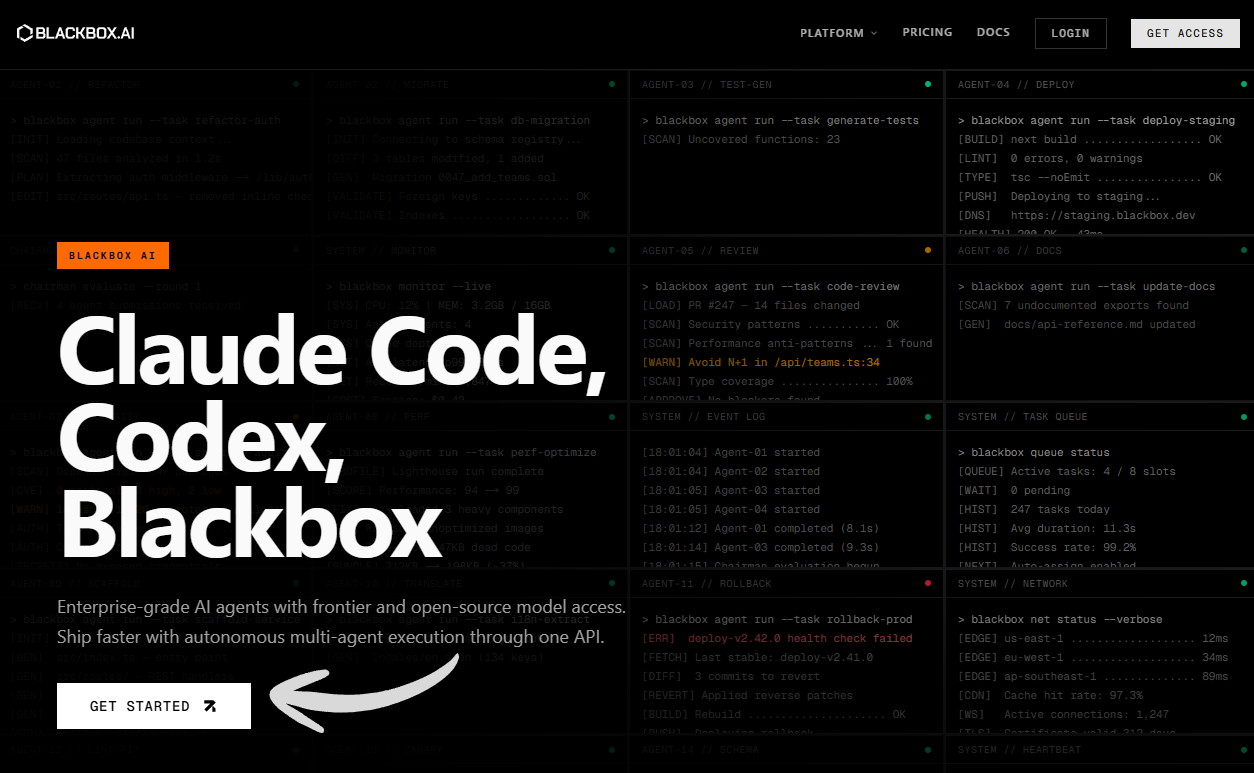Expand the Platform menu chevron
Screen dimensions: 1254x773
[x=874, y=33]
